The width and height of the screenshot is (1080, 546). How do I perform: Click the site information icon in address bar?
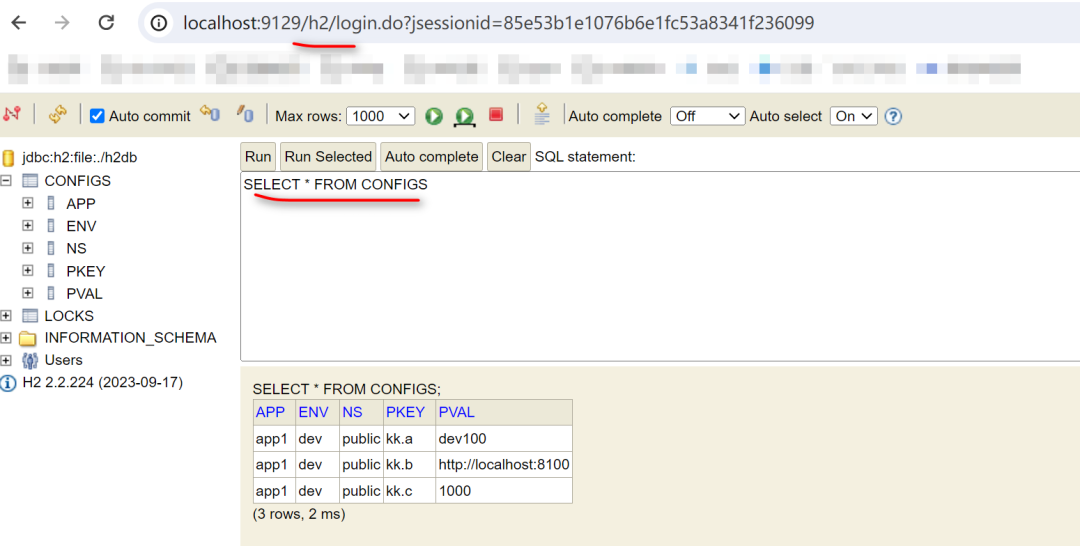(x=158, y=23)
